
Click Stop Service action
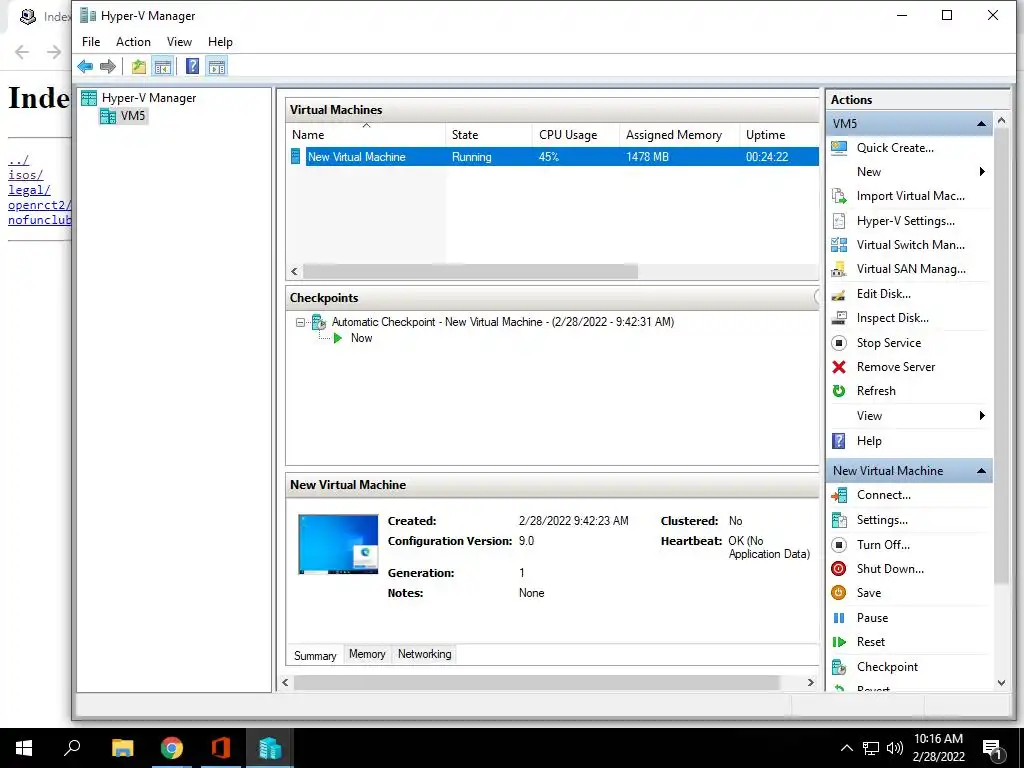pyautogui.click(x=888, y=343)
